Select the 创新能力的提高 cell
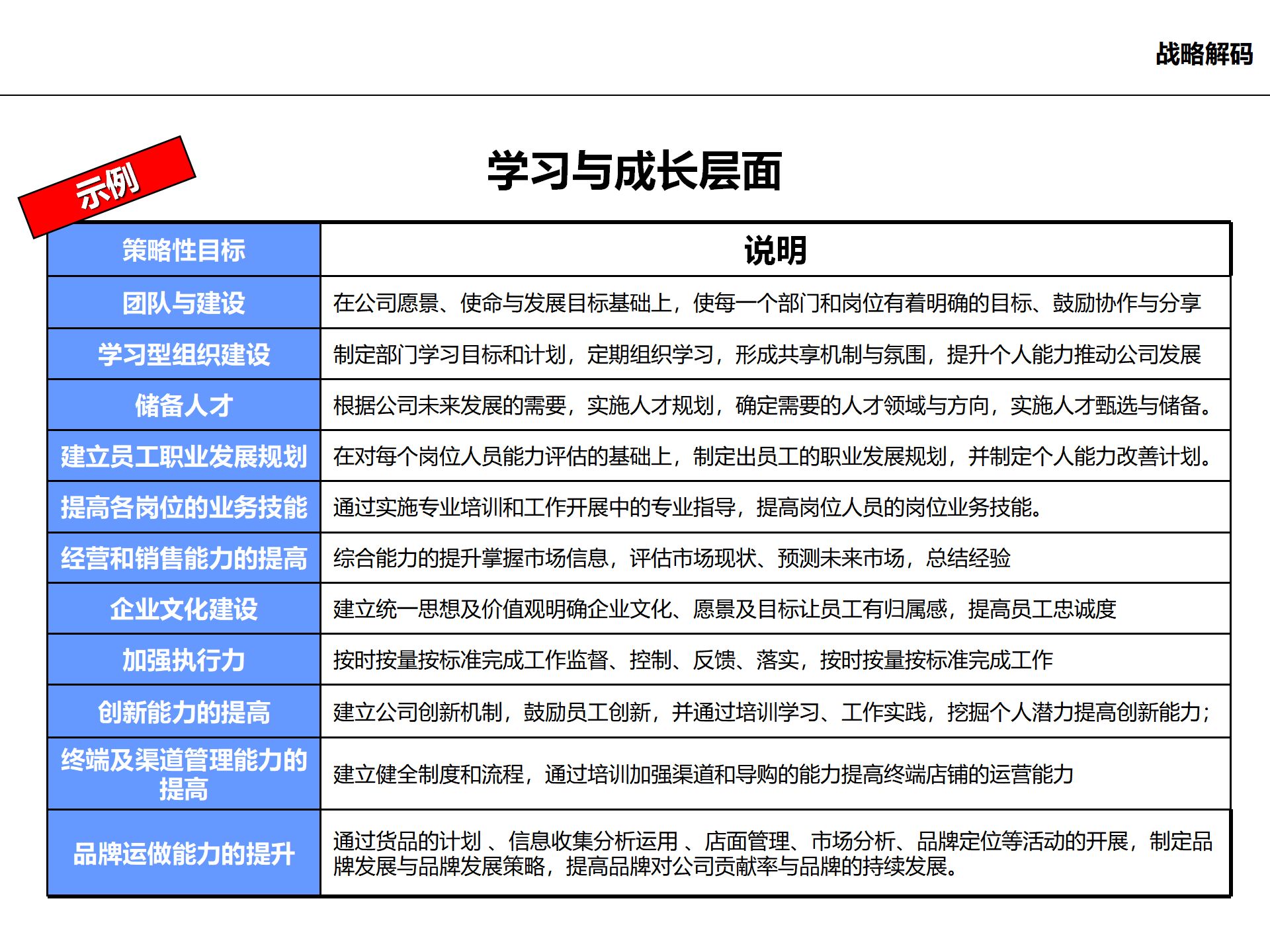1270x952 pixels. coord(184,712)
